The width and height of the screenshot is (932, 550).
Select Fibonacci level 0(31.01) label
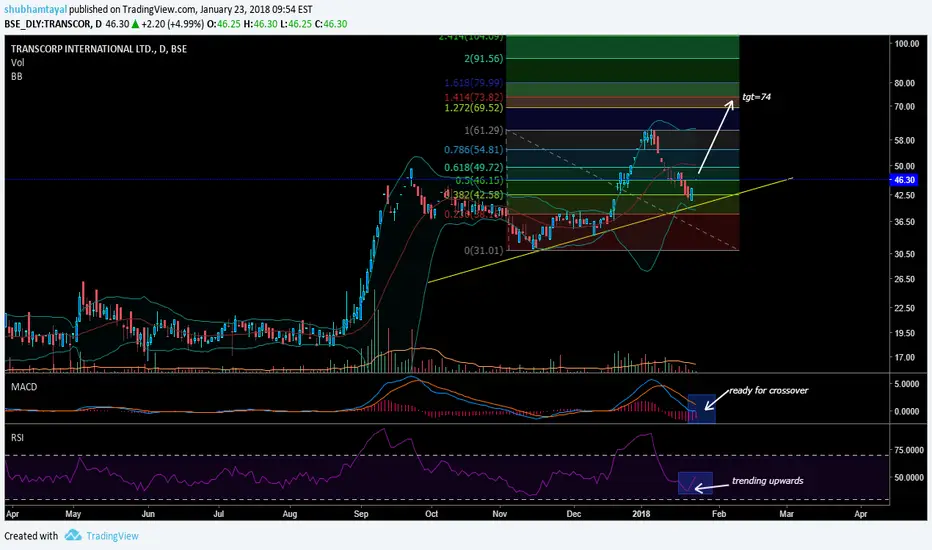(x=483, y=250)
